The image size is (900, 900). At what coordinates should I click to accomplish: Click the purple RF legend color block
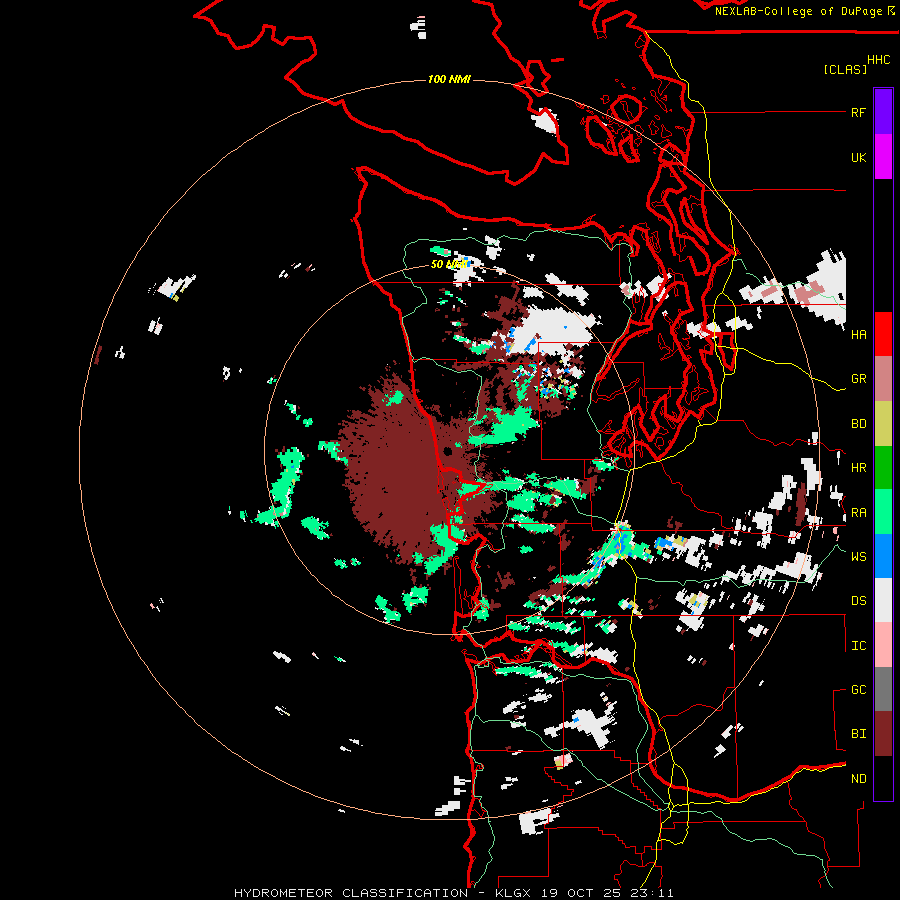pos(883,112)
